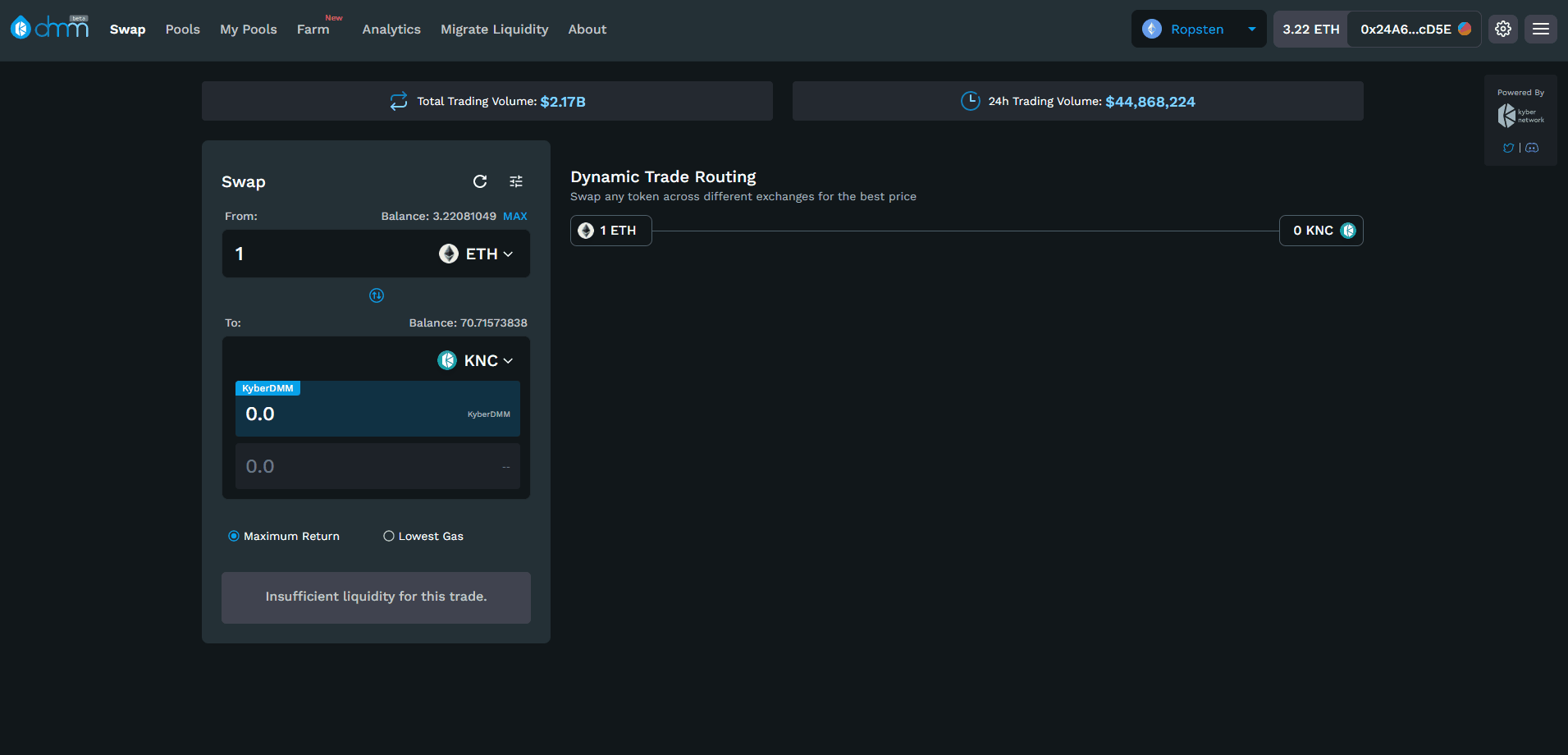This screenshot has width=1568, height=755.
Task: Select the Lowest Gas option
Action: [389, 536]
